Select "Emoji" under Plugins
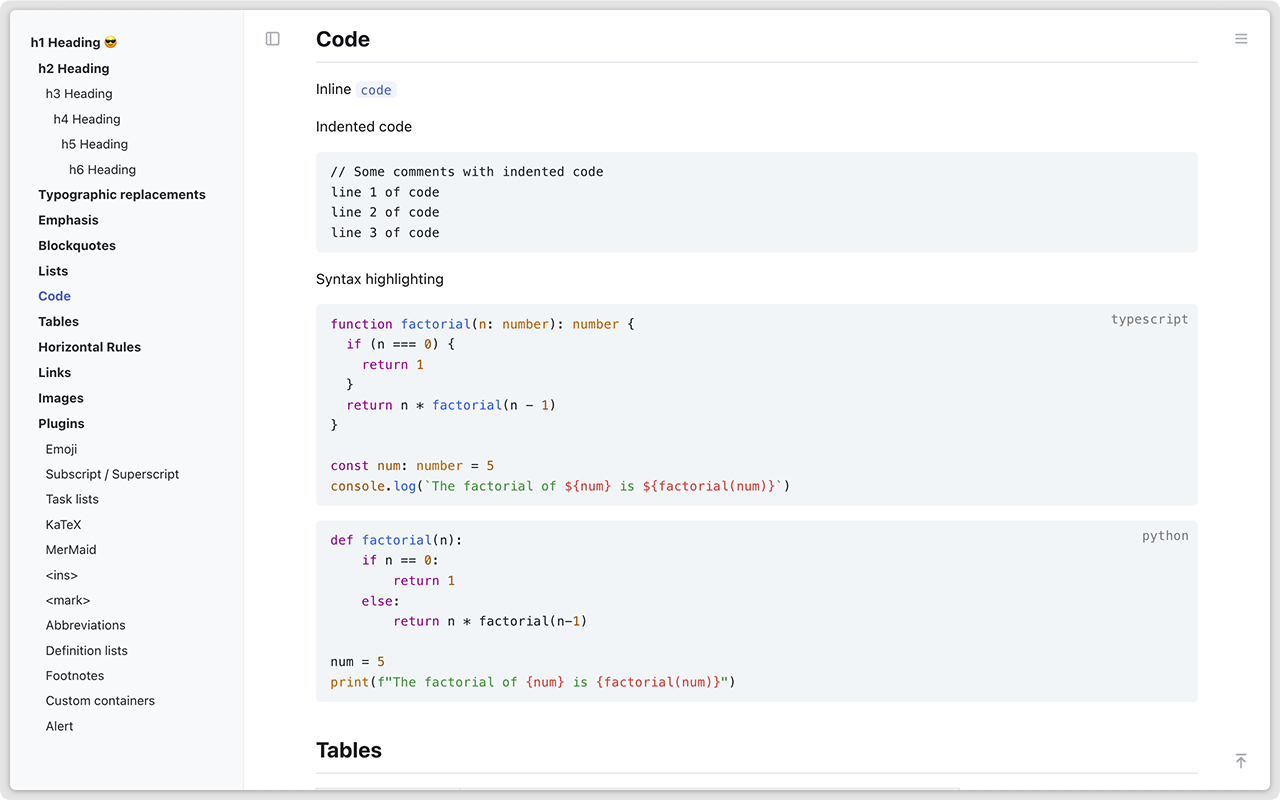The image size is (1280, 800). pos(61,449)
